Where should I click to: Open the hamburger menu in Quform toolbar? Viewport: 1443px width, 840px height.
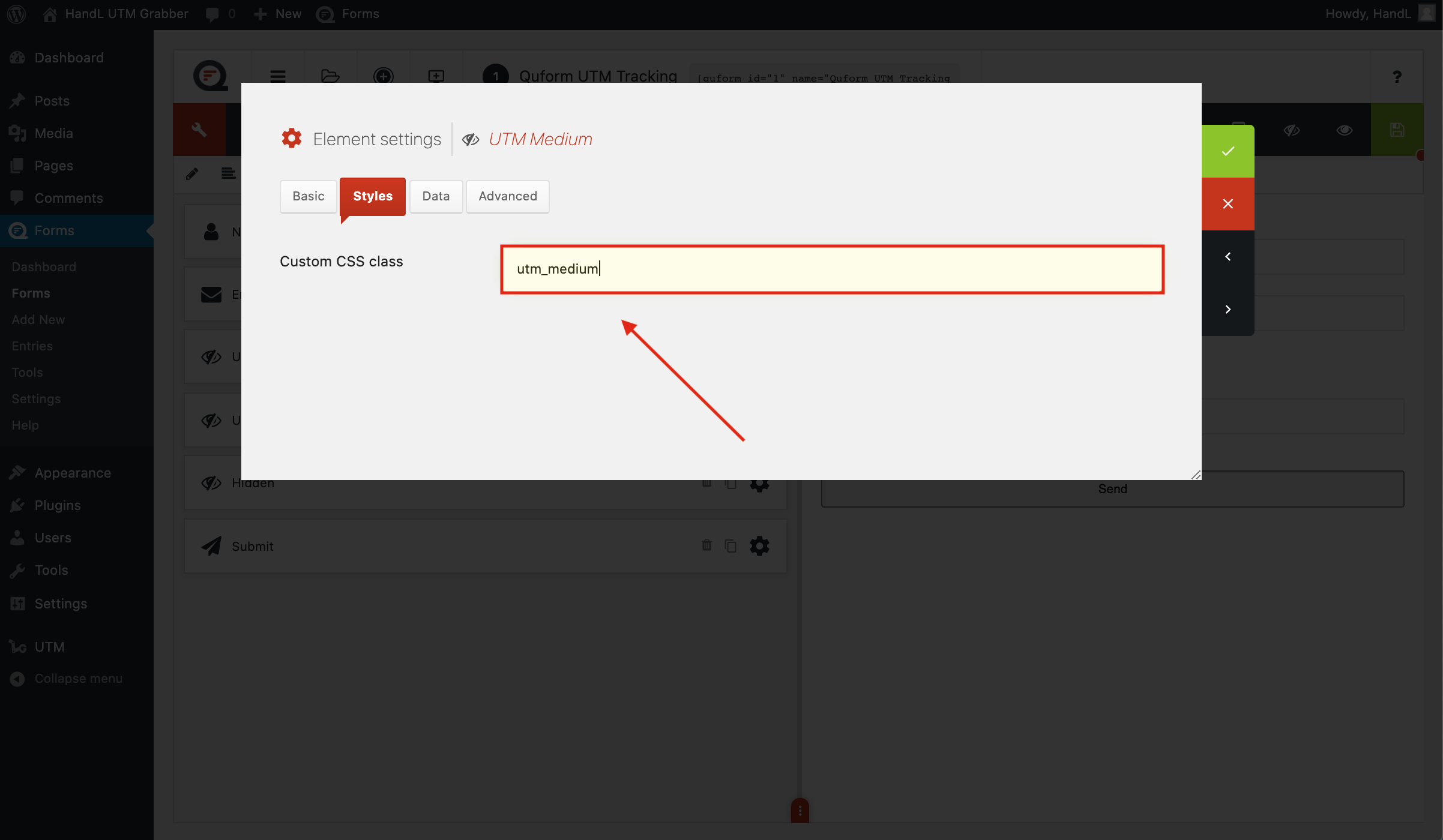coord(278,76)
